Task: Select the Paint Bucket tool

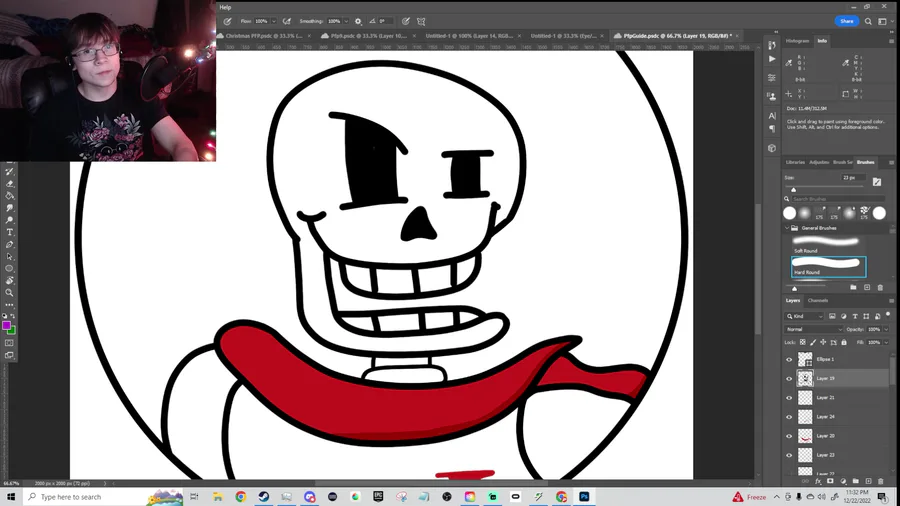Action: pos(10,196)
